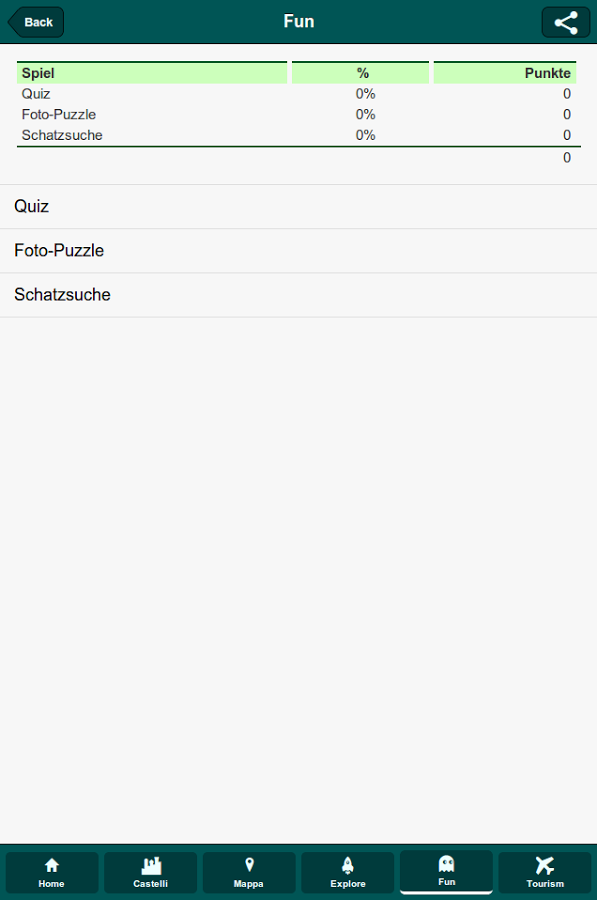Click the total points value below table
Image resolution: width=597 pixels, height=900 pixels.
567,158
